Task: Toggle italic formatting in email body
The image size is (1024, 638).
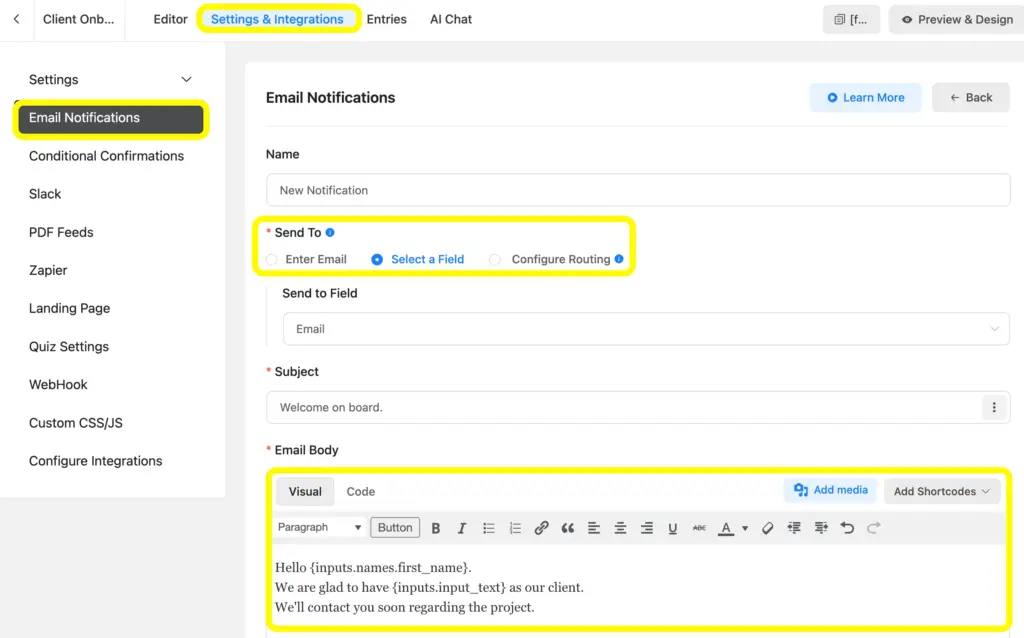Action: point(462,528)
